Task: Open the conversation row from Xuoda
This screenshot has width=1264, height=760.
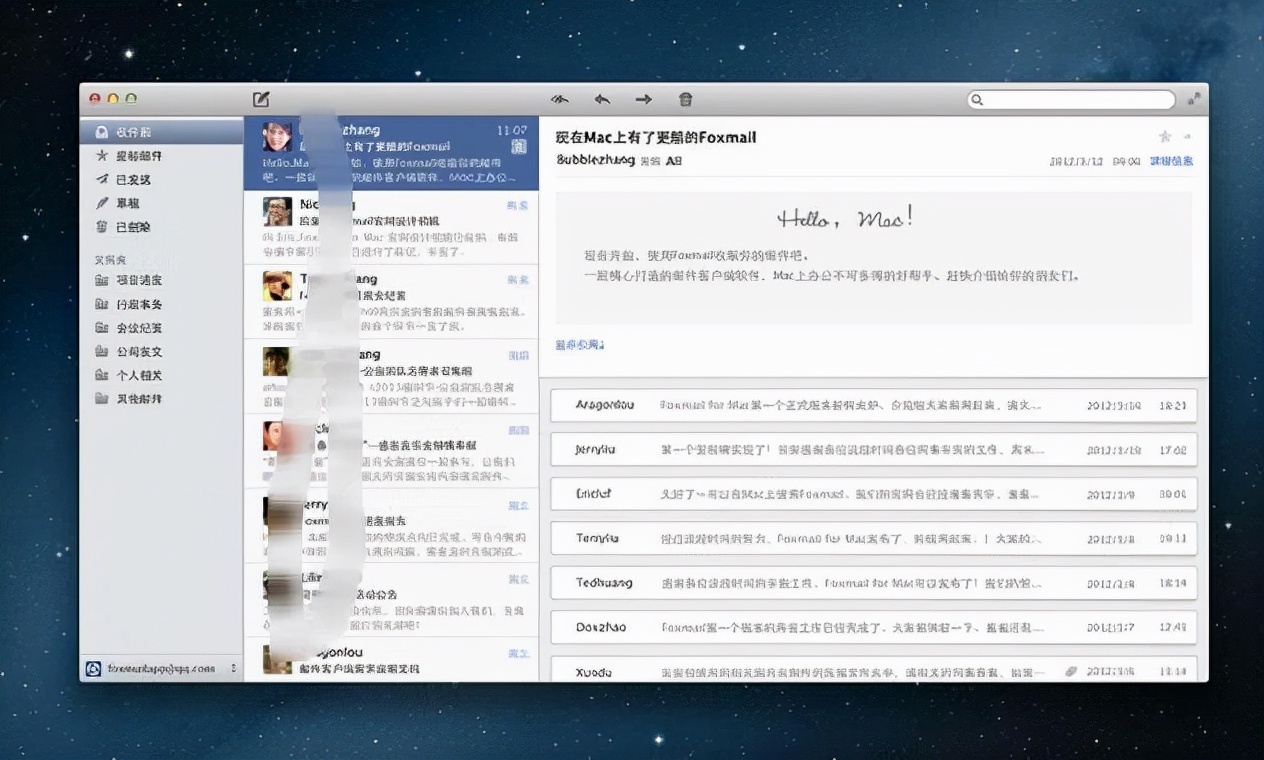Action: (874, 669)
